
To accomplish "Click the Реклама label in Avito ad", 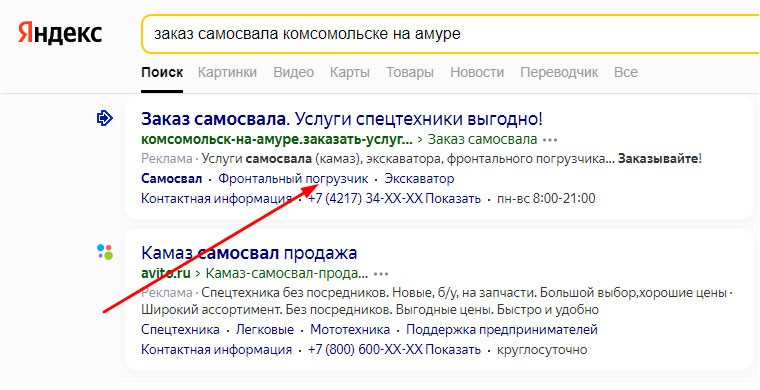I will click(x=167, y=293).
